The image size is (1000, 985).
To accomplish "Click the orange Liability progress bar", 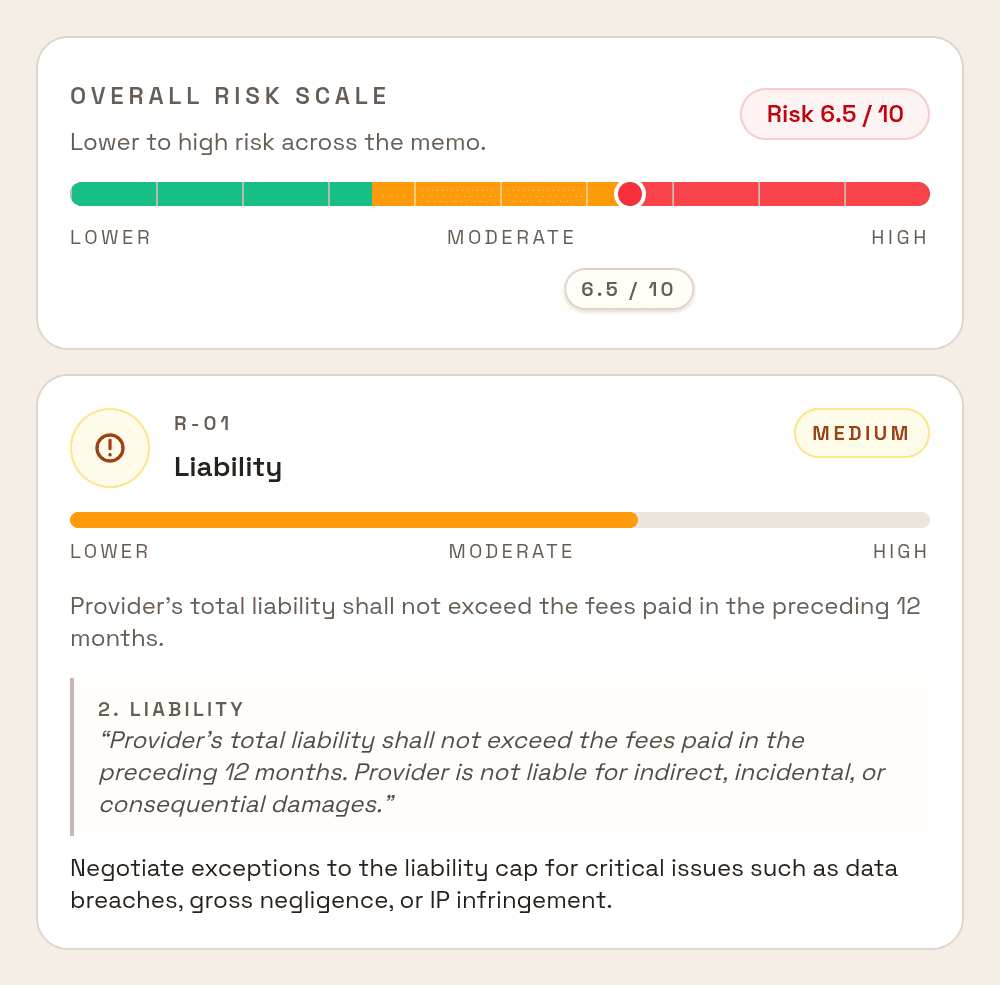I will click(x=354, y=520).
